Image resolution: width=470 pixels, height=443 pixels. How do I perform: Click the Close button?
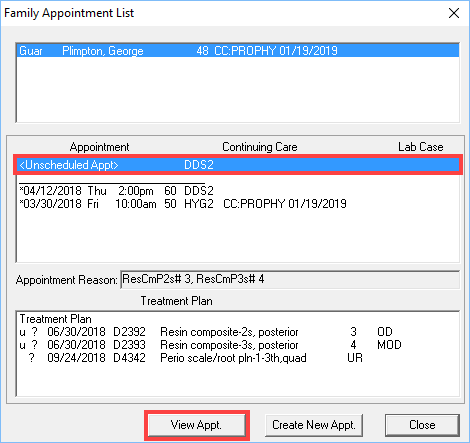(422, 425)
